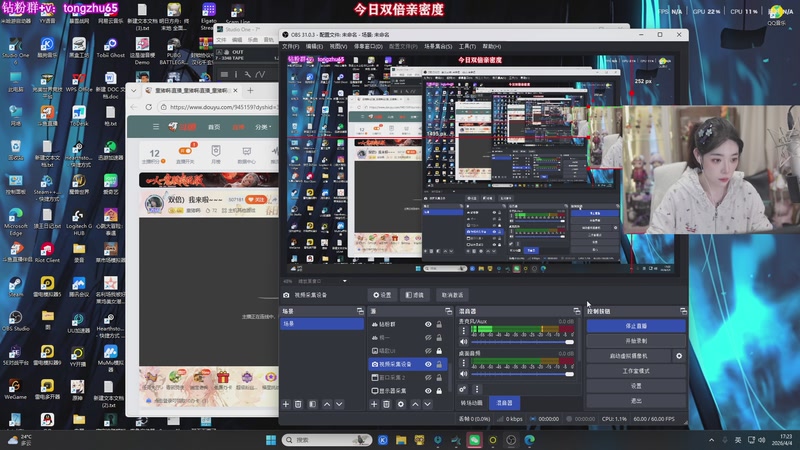
Task: Open source properties gear icon
Action: [x=401, y=404]
